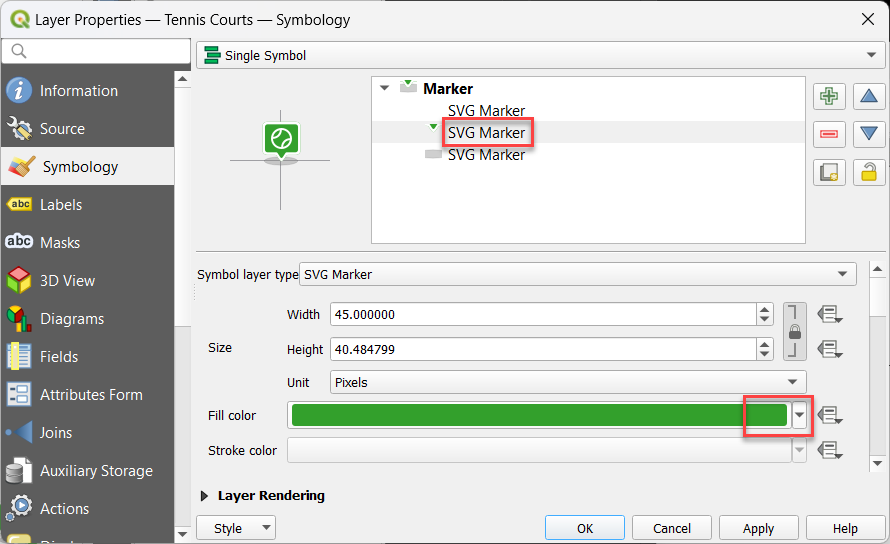Expand the Layer Rendering section
The image size is (890, 544).
206,496
